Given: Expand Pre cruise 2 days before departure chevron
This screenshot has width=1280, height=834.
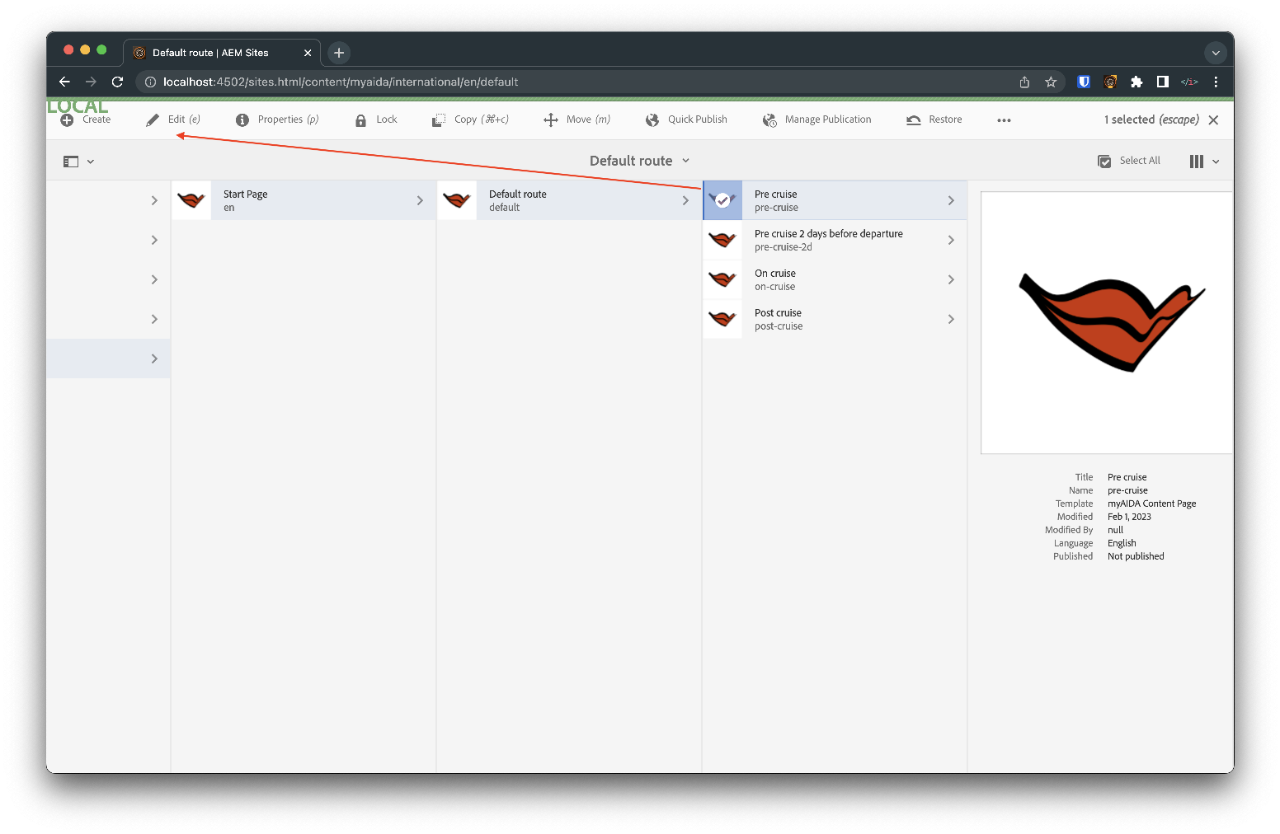Looking at the screenshot, I should 951,240.
